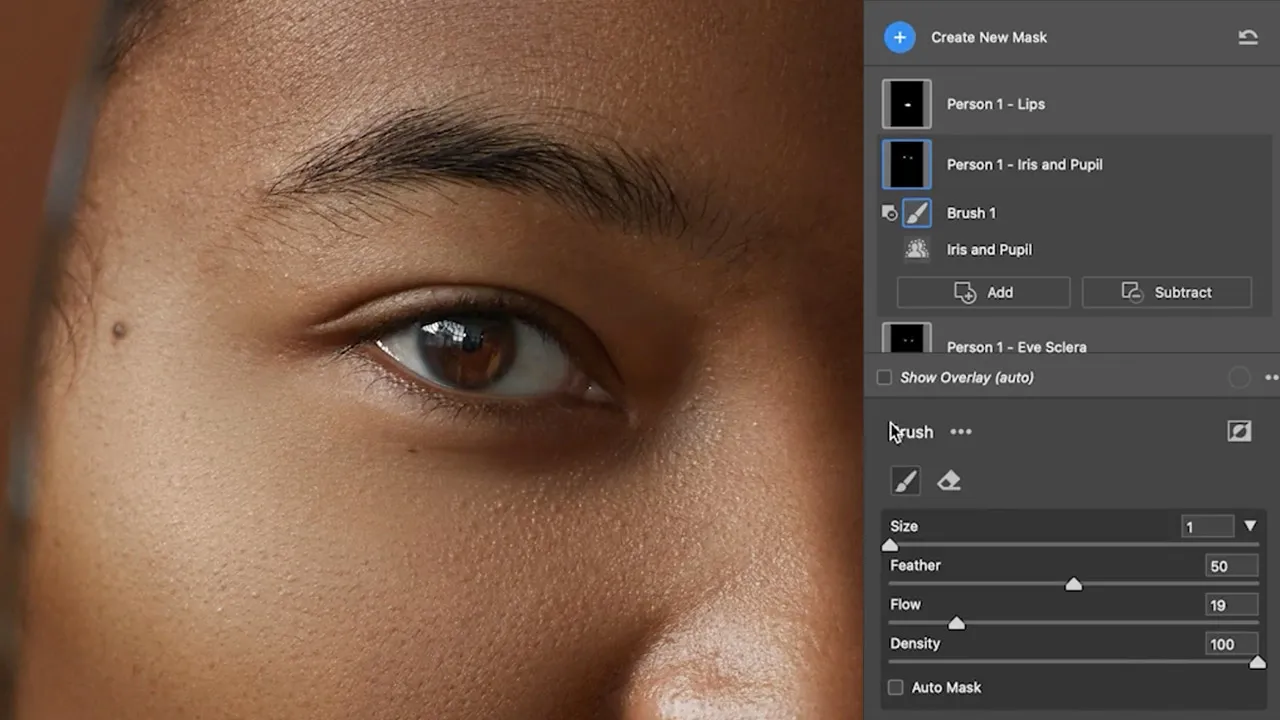This screenshot has width=1280, height=720.
Task: Click the Subtract button
Action: tap(1166, 292)
